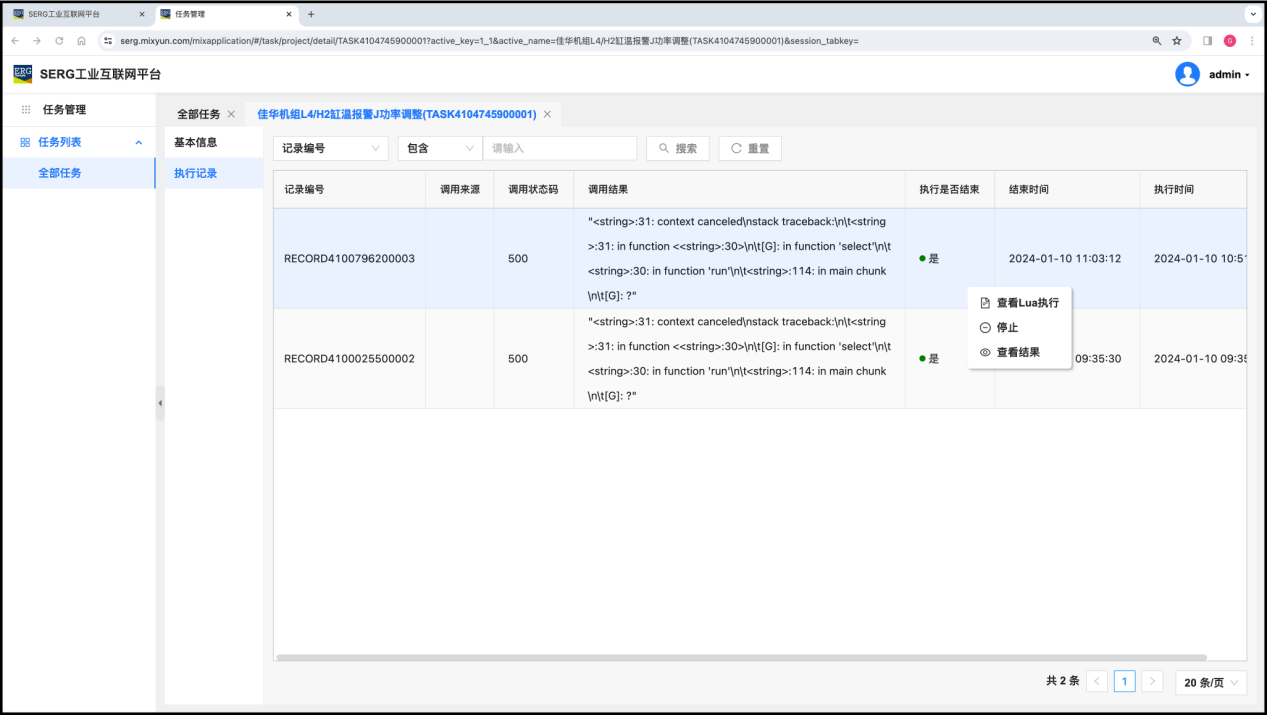1267x715 pixels.
Task: Click the 搜索 search button
Action: tap(678, 148)
